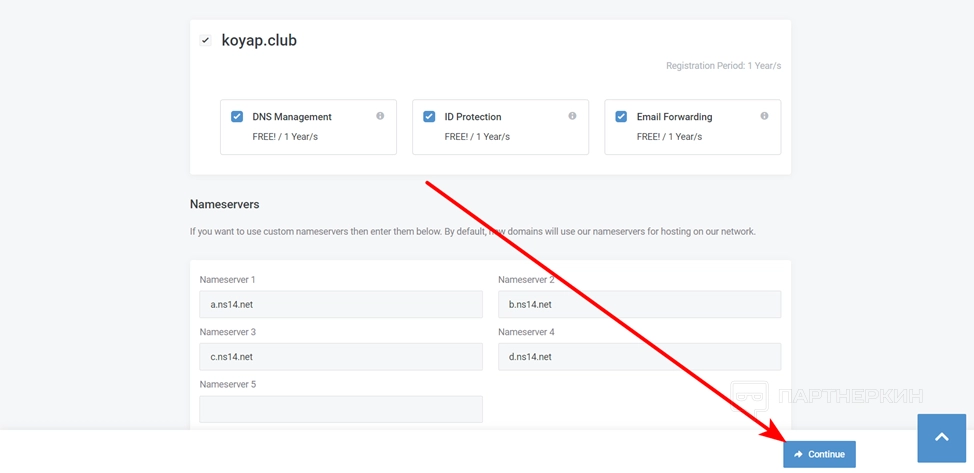Click the koyap.club domain heading
Viewport: 974px width, 473px height.
pos(259,41)
